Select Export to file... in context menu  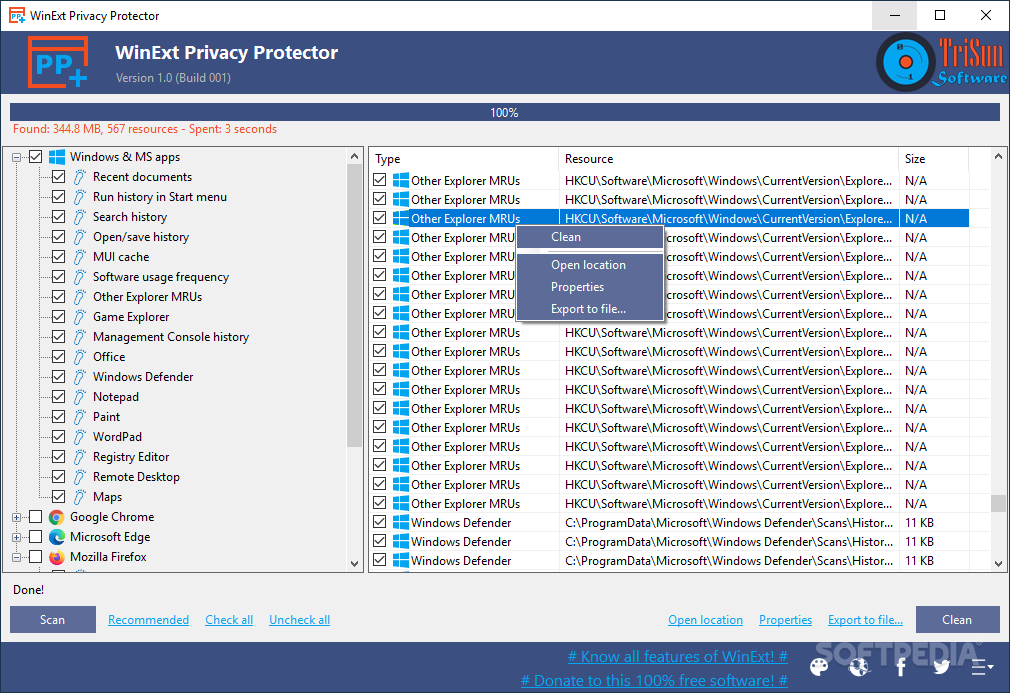click(x=590, y=309)
